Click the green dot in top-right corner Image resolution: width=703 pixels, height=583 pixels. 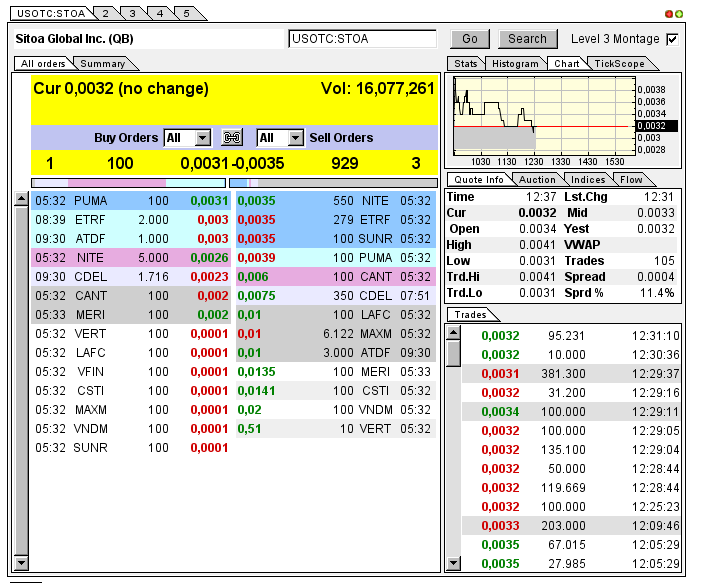pos(679,14)
